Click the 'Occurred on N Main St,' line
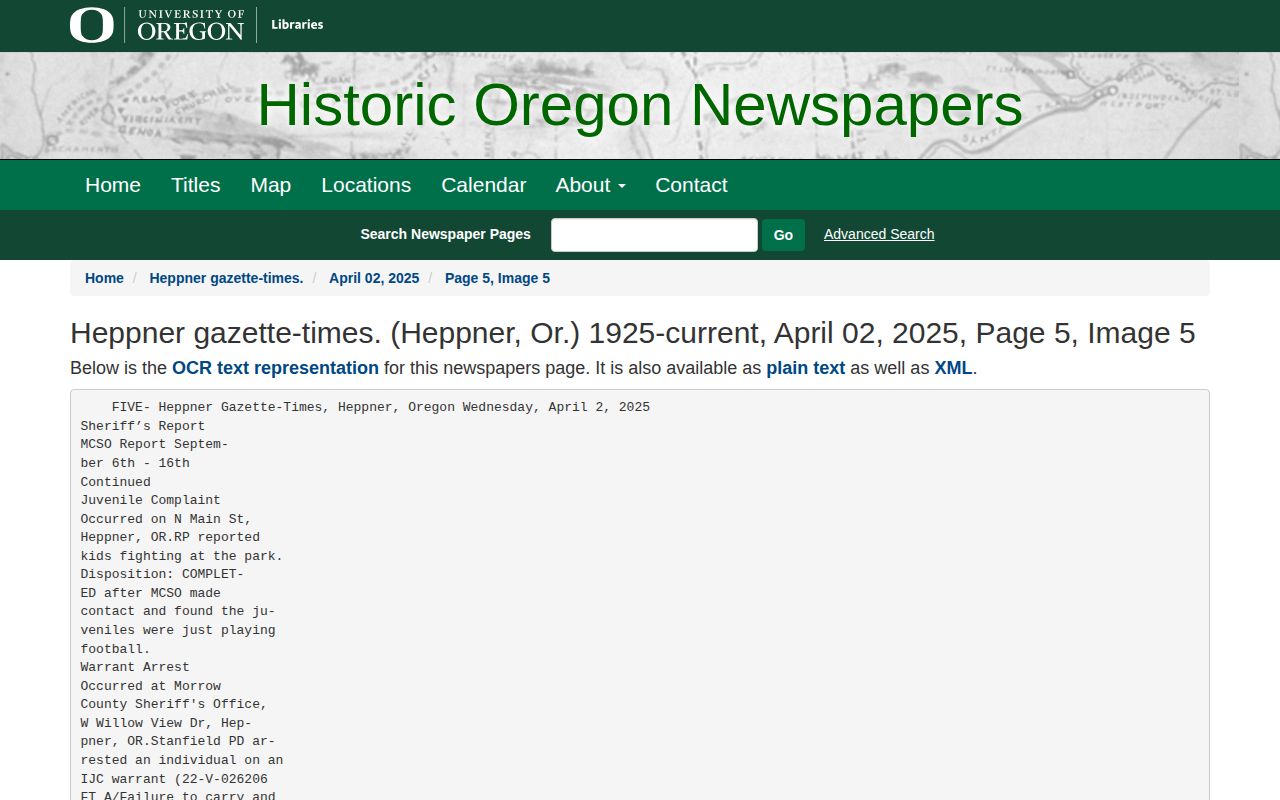This screenshot has width=1280, height=800. 166,519
